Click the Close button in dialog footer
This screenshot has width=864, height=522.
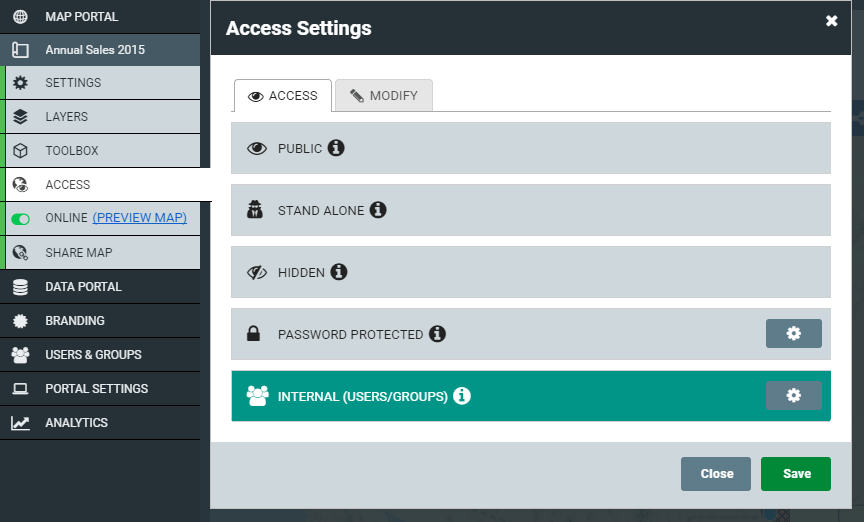(716, 473)
